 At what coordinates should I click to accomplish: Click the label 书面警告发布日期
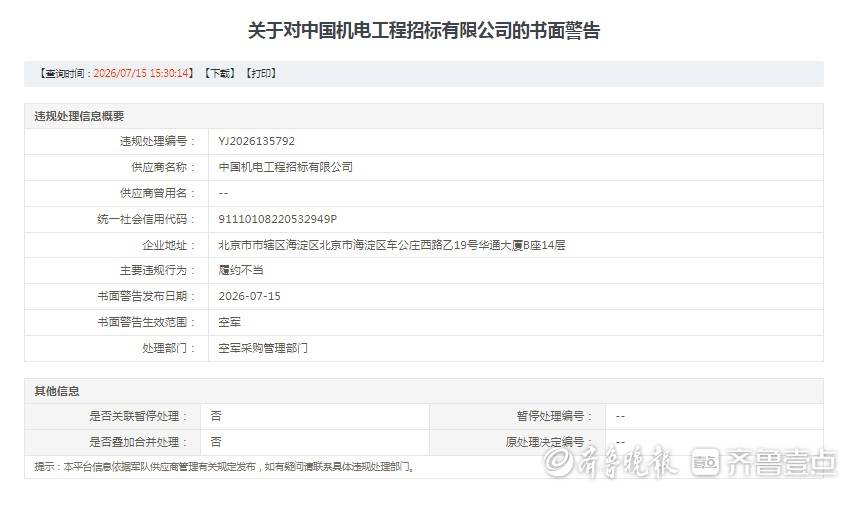[x=146, y=296]
